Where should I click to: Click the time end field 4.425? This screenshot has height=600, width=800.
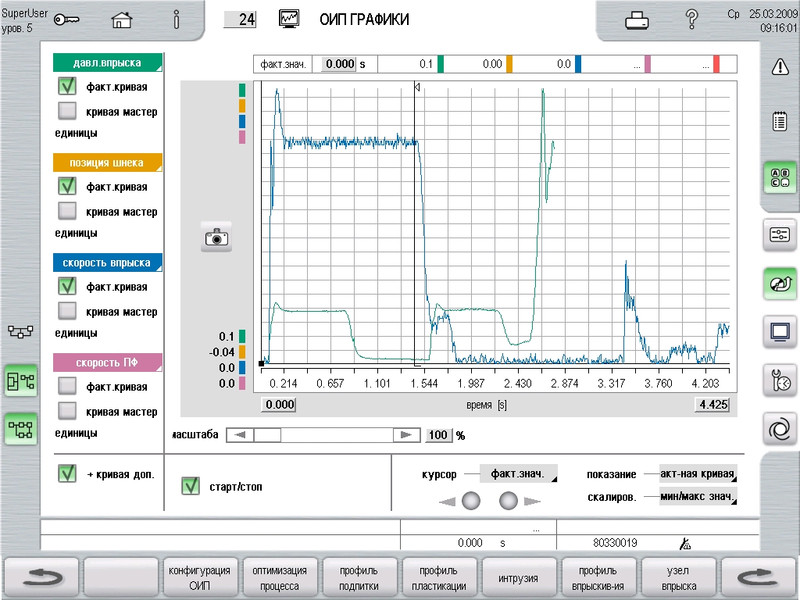[x=713, y=405]
